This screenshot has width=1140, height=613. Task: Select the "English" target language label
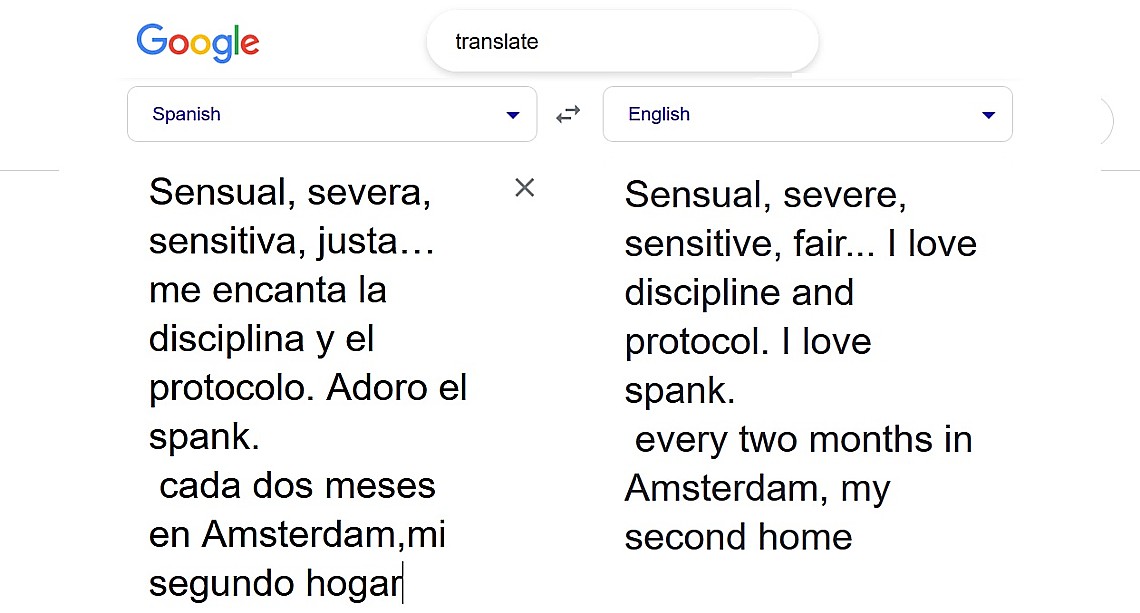(x=659, y=114)
